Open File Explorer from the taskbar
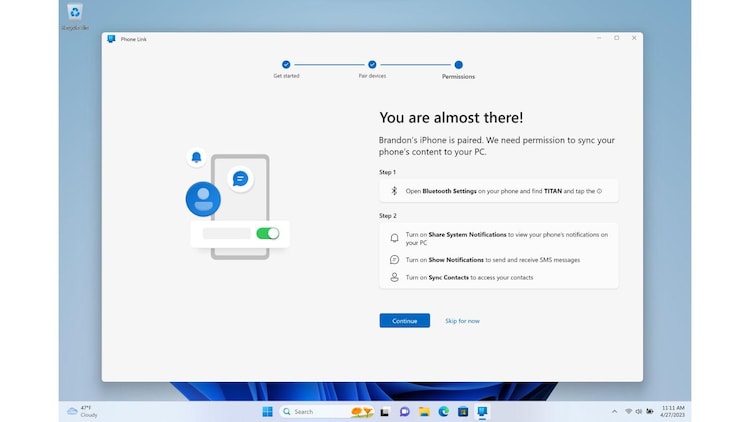The image size is (750, 422). [424, 411]
